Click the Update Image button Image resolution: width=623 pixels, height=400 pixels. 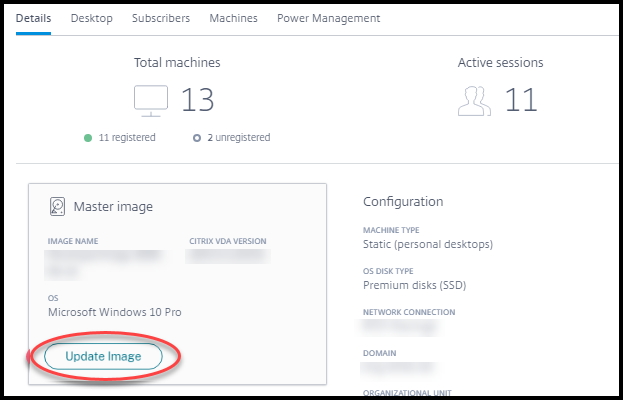pos(103,356)
